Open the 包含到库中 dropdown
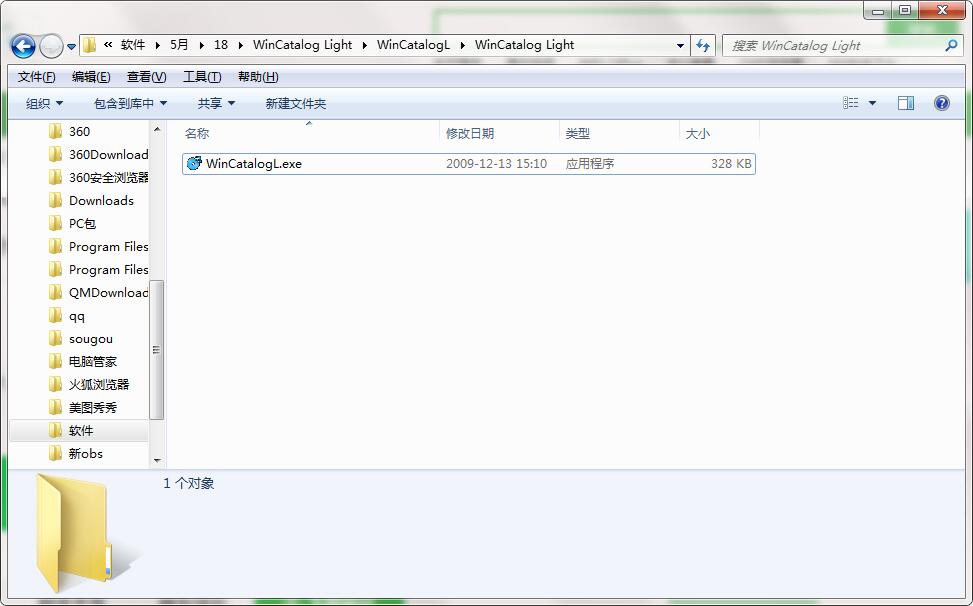 (x=130, y=104)
